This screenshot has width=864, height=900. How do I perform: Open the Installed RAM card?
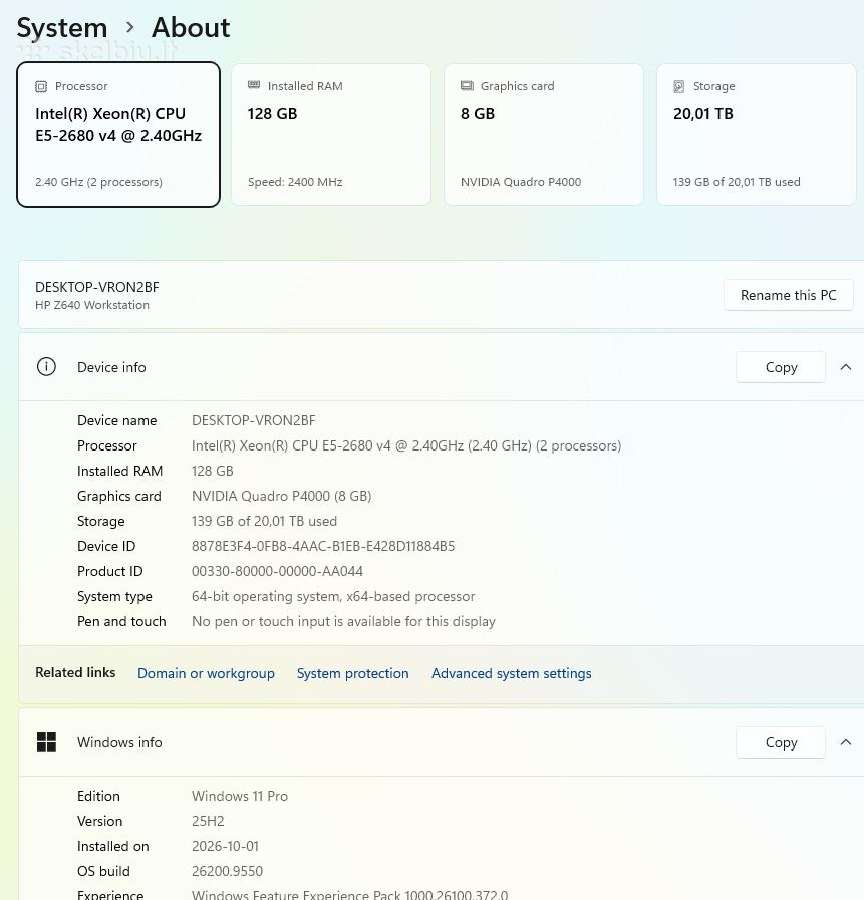point(331,134)
